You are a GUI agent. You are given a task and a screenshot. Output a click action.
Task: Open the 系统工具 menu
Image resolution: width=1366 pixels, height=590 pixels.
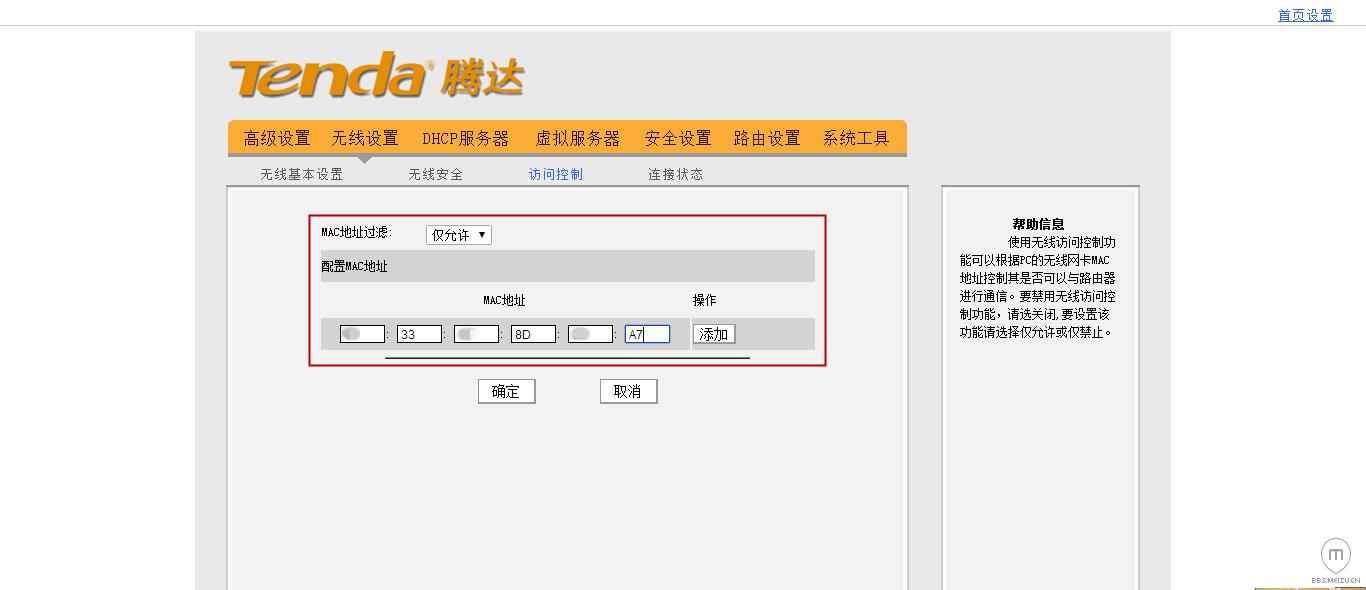tap(857, 138)
